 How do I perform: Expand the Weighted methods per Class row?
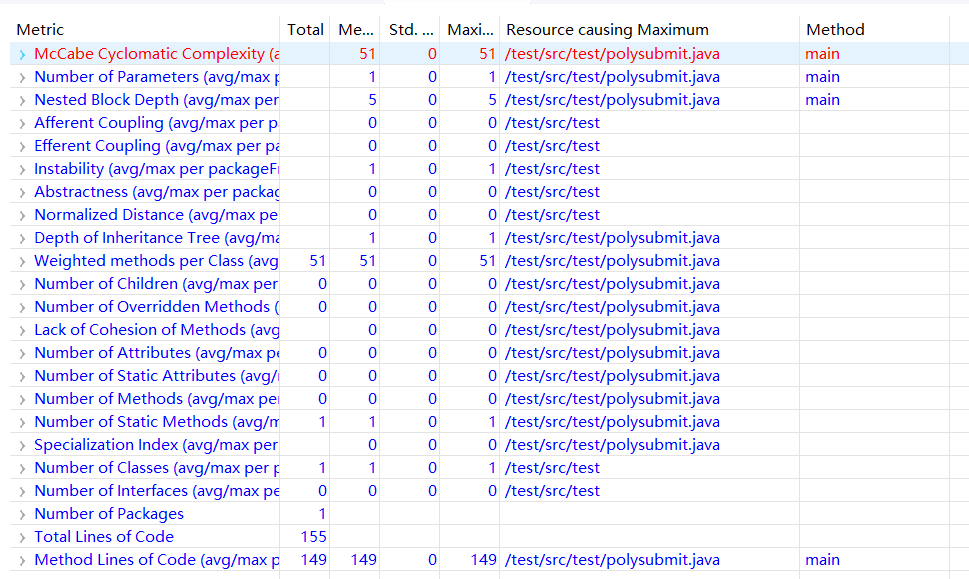click(22, 261)
